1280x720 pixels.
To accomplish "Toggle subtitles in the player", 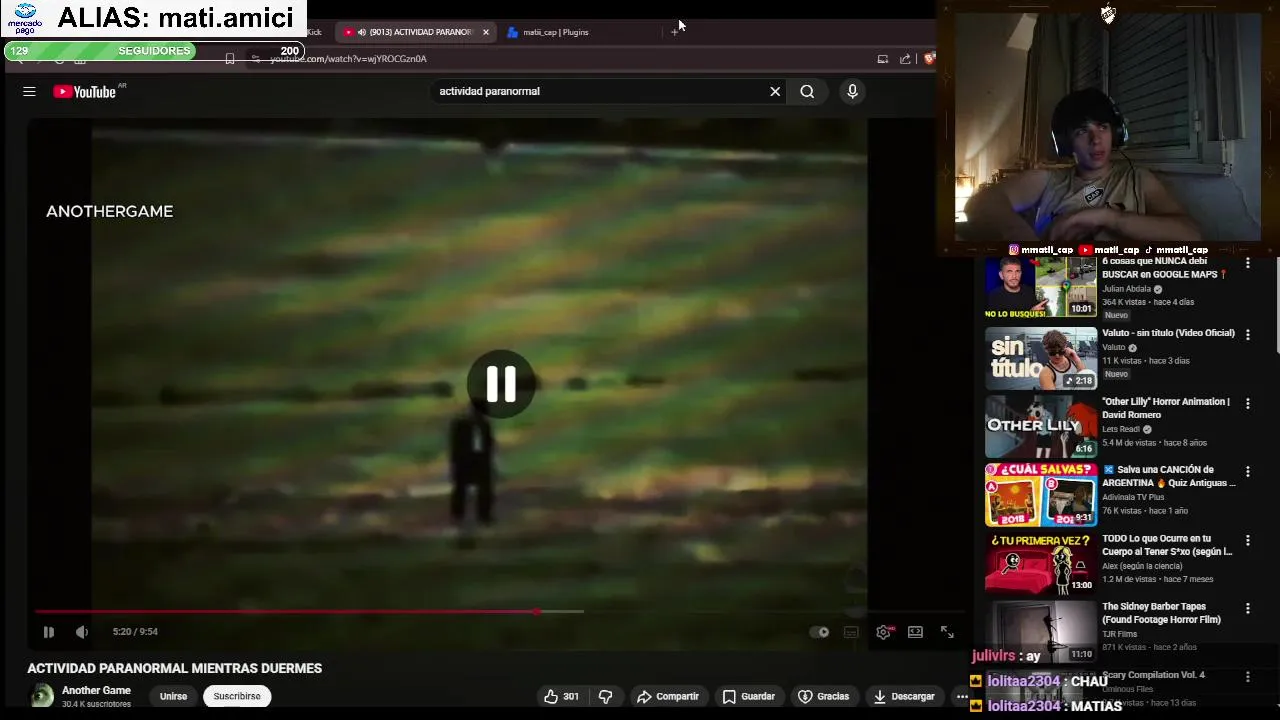I will click(x=851, y=632).
